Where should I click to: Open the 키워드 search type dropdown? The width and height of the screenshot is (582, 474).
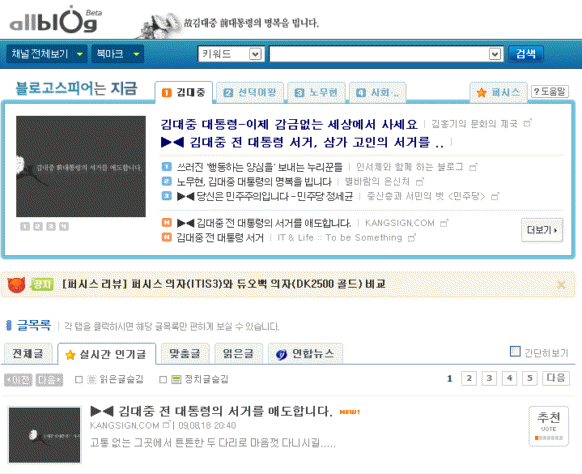pos(231,54)
